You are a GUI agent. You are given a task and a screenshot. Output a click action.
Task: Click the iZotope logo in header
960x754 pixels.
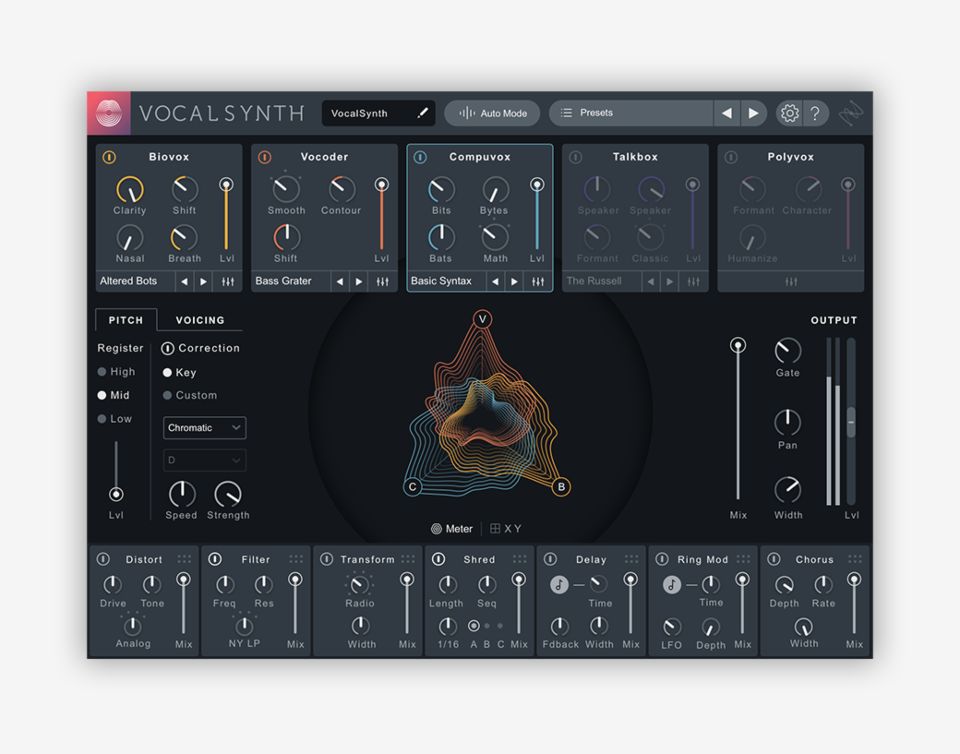tap(109, 113)
